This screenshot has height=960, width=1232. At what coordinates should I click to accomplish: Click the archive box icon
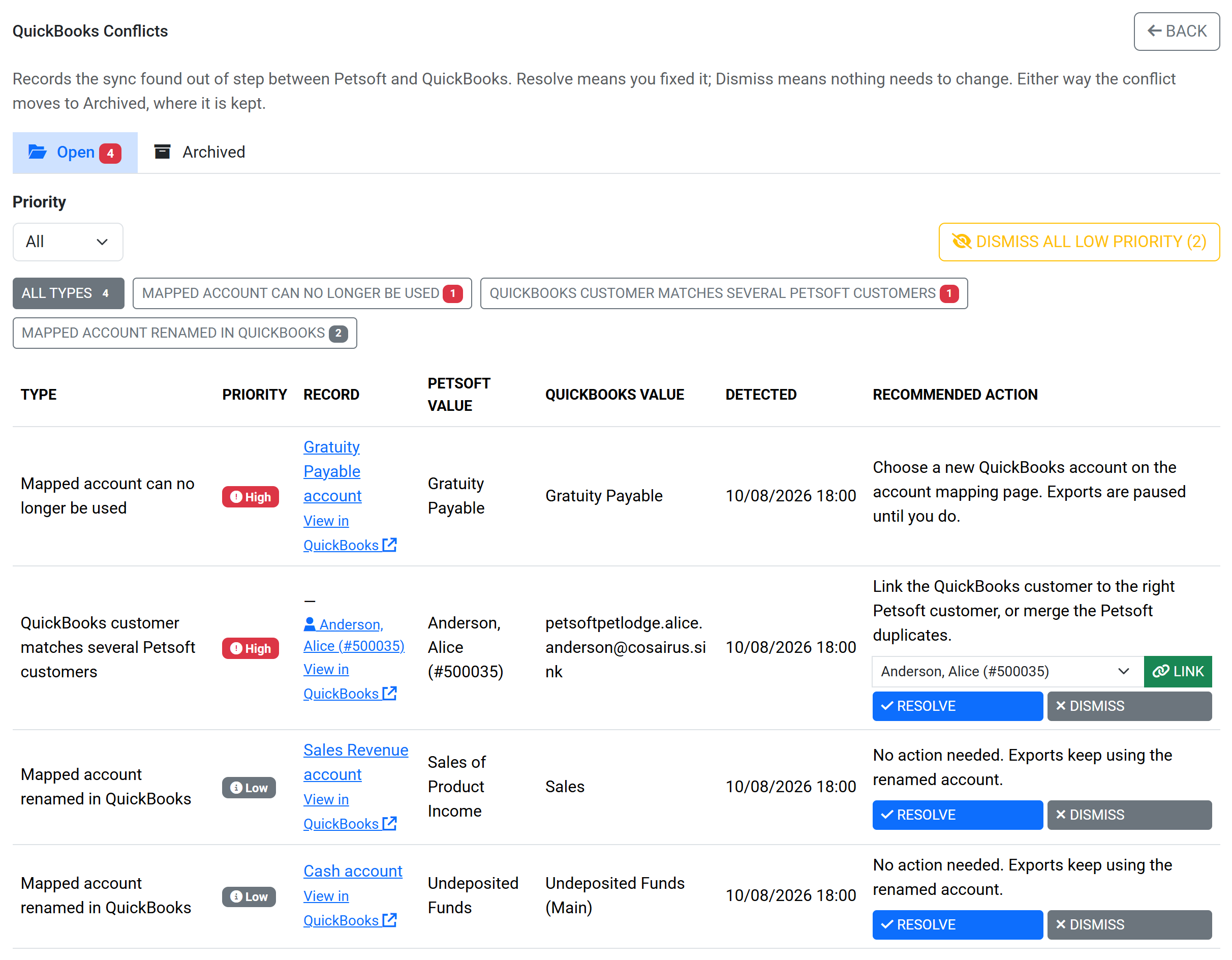(x=163, y=151)
